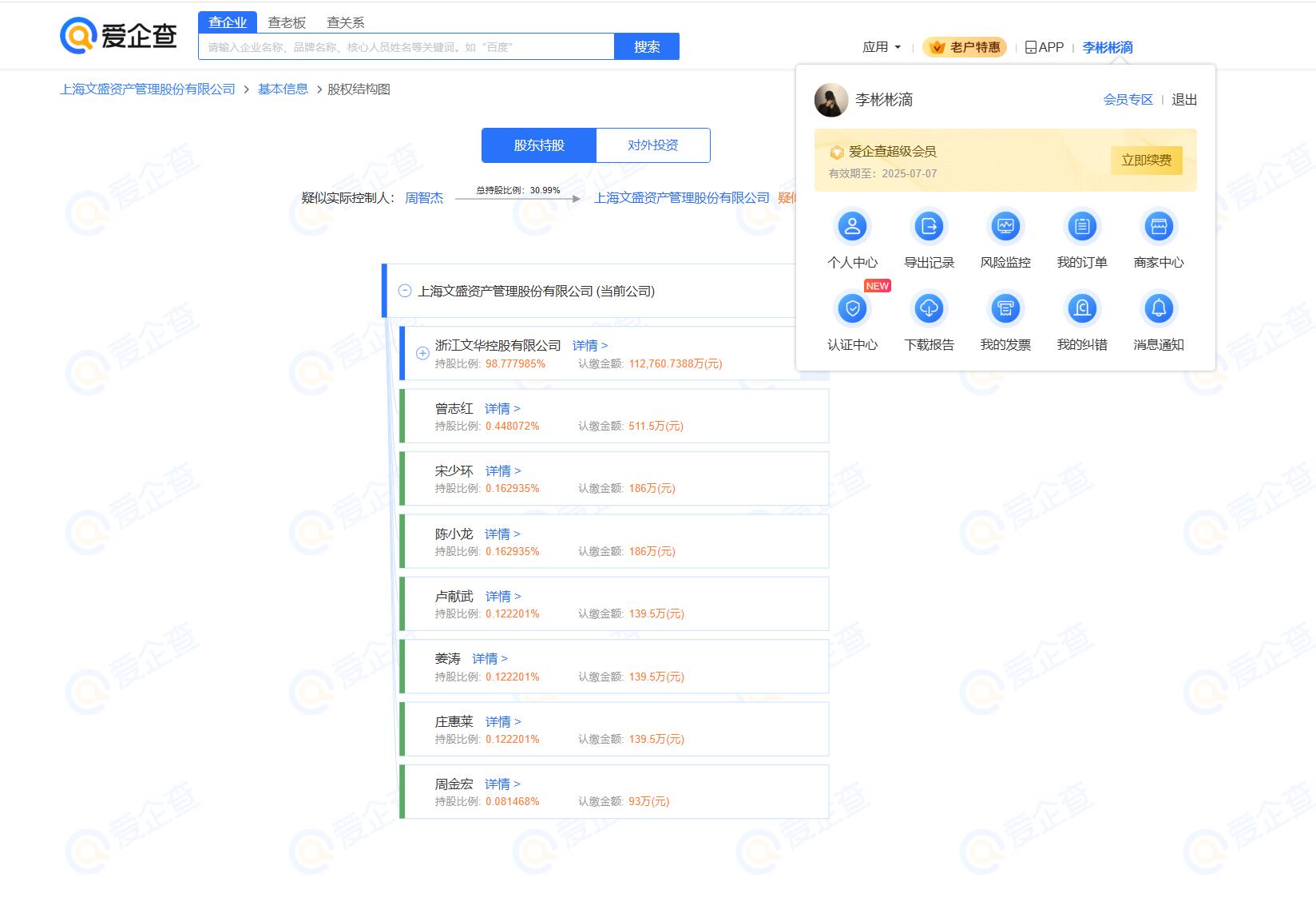Open 详情 for 庄惠莱
This screenshot has height=913, width=1316.
(x=503, y=722)
